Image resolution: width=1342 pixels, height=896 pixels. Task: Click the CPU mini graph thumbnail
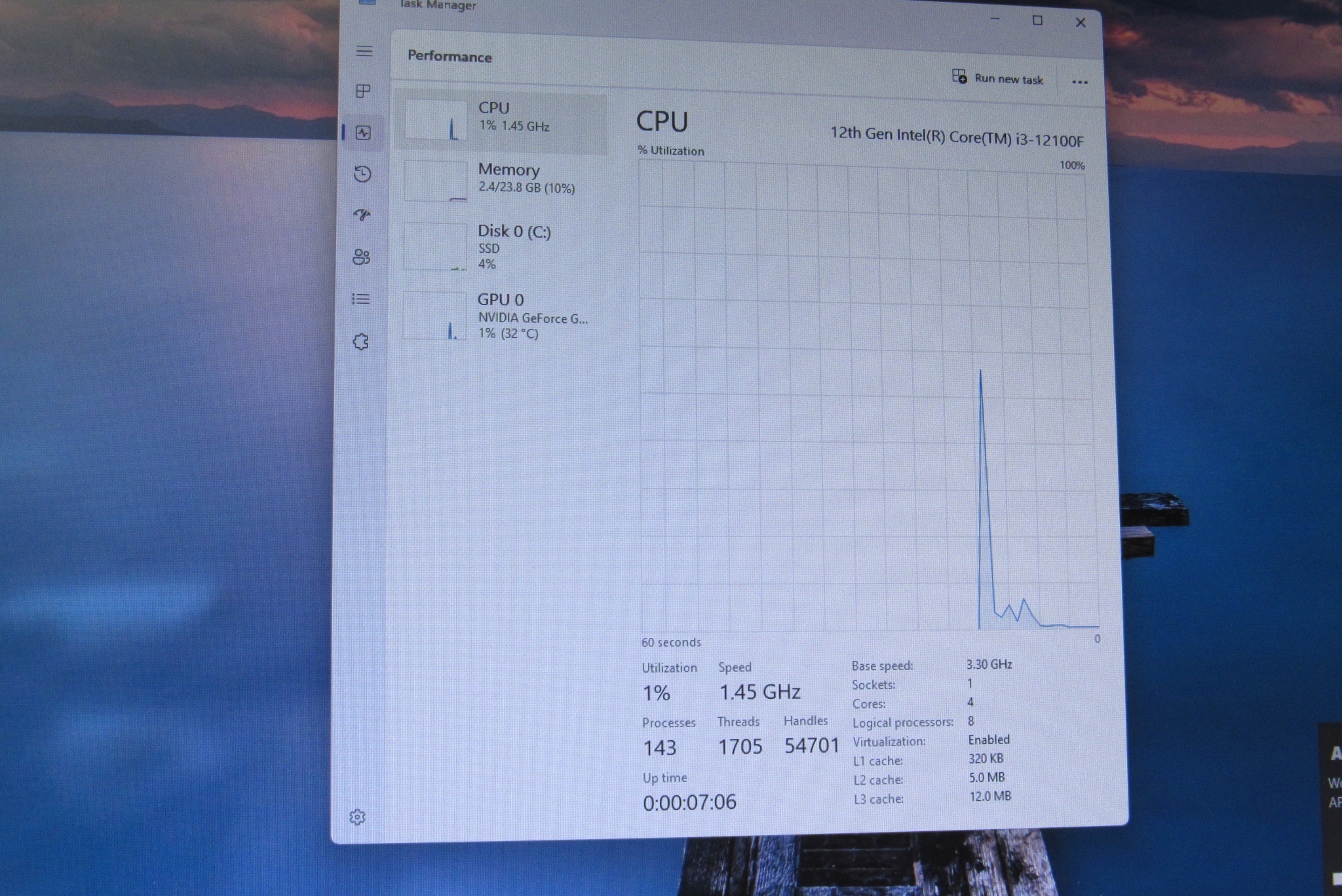point(435,120)
